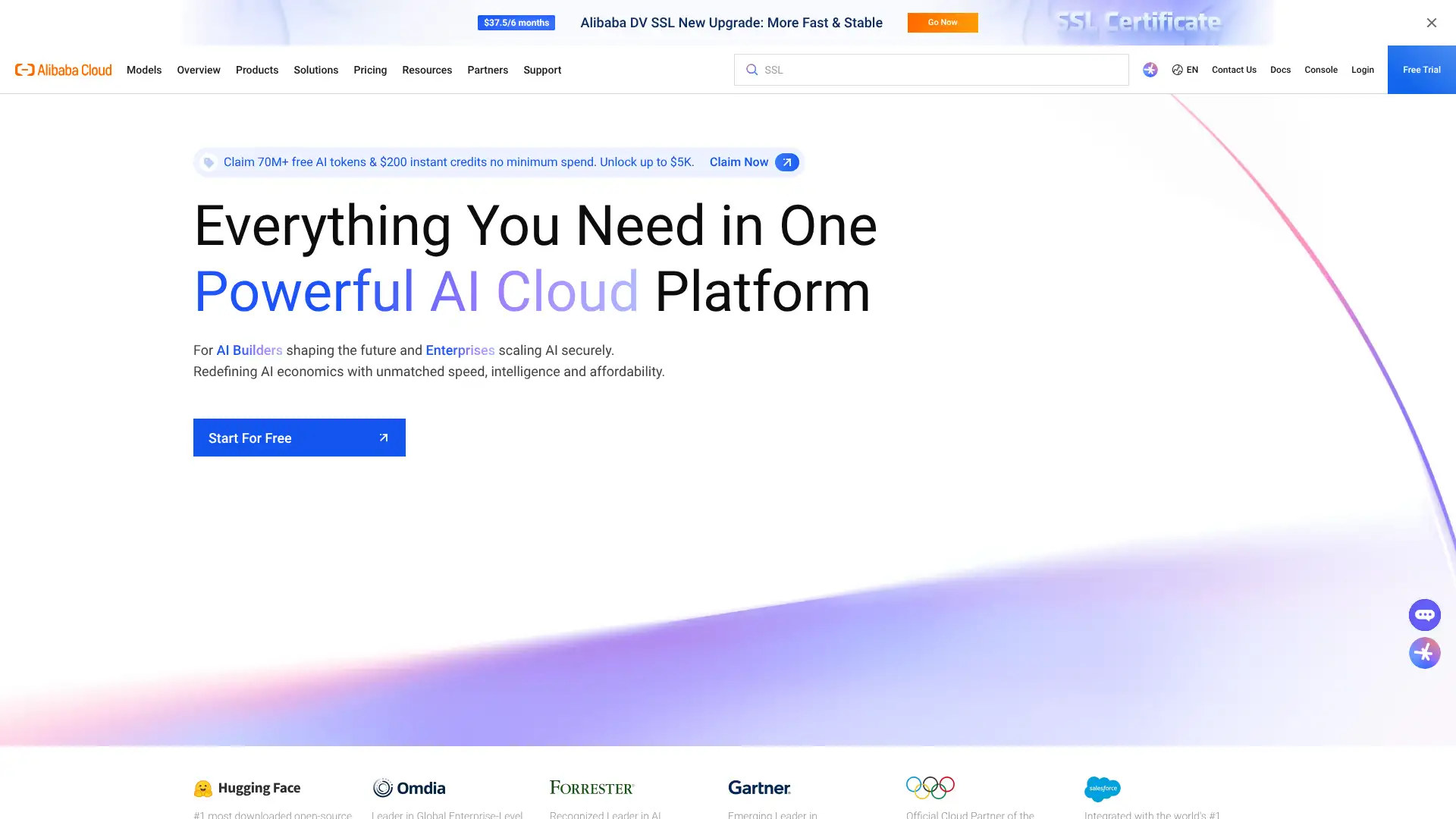
Task: Click the $37.5/6 months price tag
Action: tap(516, 23)
